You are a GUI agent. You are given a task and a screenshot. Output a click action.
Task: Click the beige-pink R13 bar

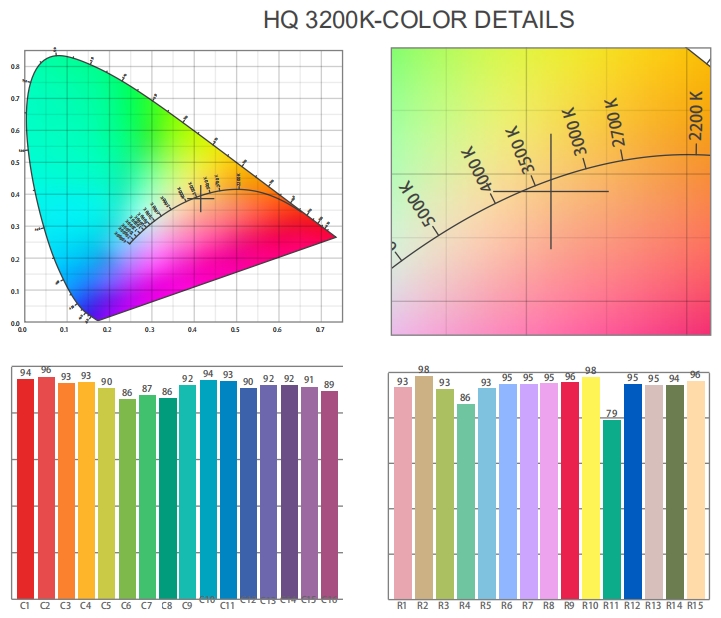tap(654, 492)
